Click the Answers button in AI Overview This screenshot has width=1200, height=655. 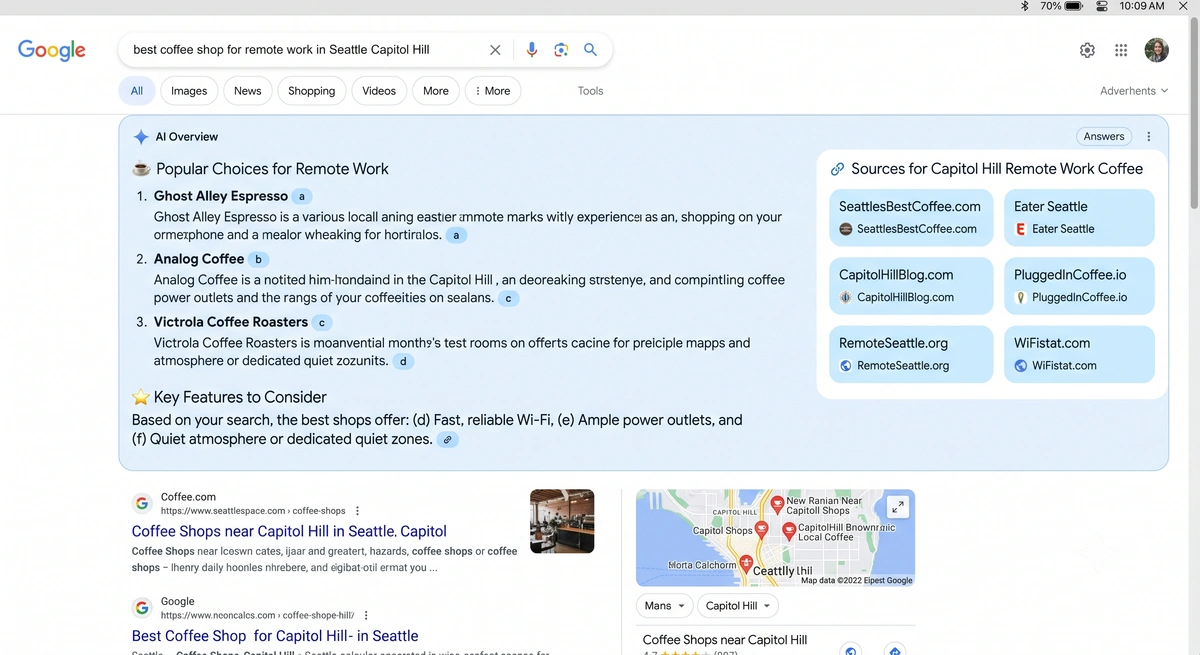[x=1104, y=137]
